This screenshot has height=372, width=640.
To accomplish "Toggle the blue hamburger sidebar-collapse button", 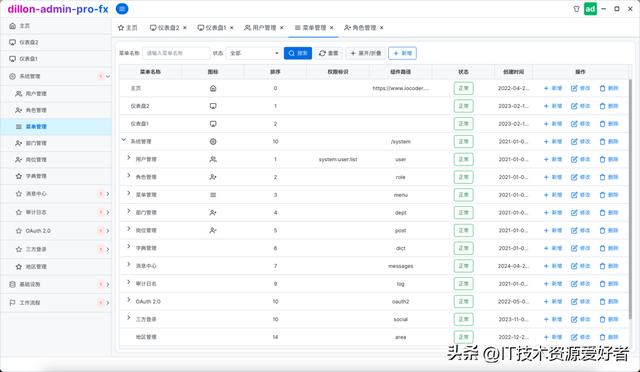I will click(x=122, y=9).
